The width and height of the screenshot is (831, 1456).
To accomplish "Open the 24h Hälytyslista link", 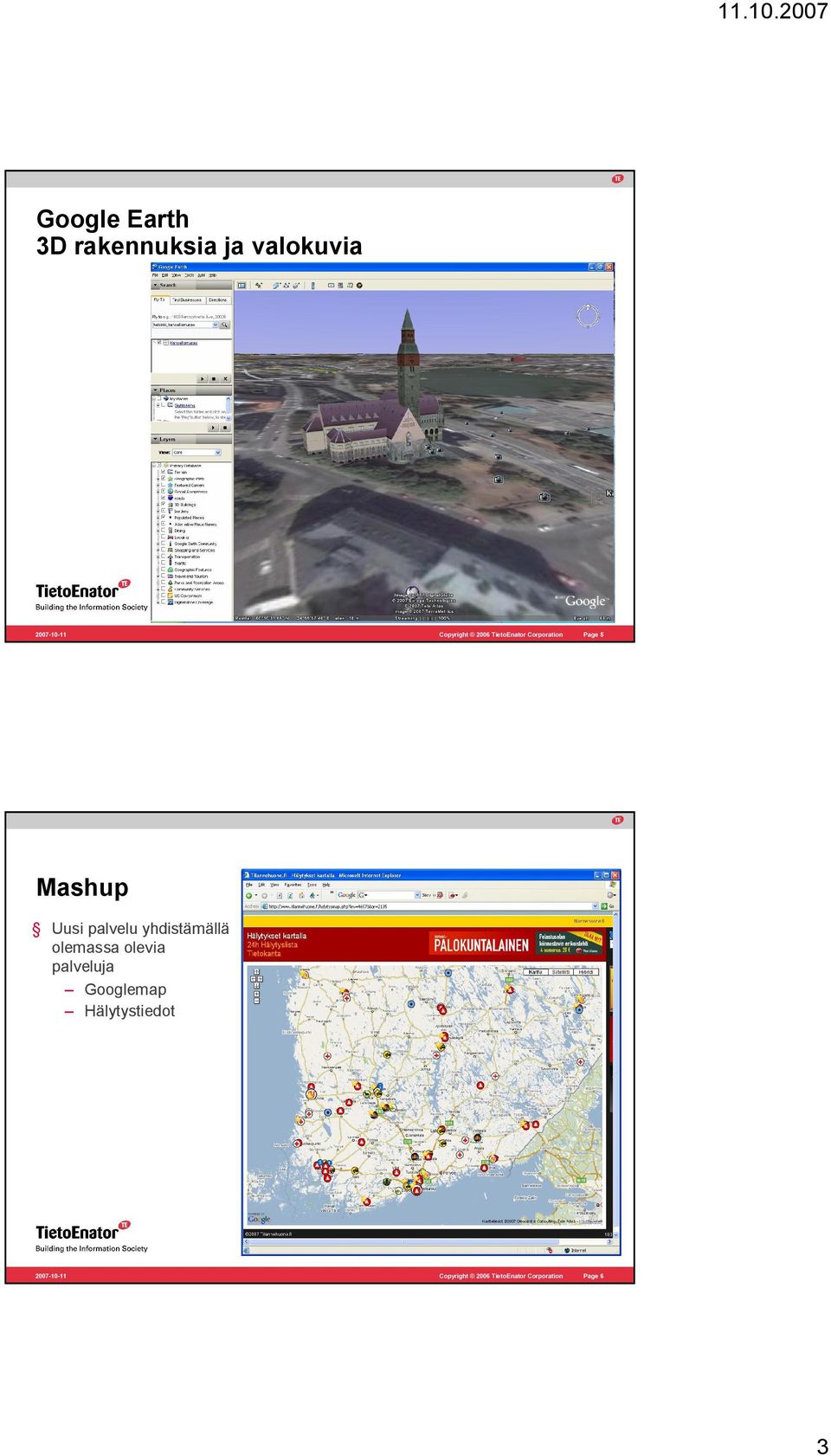I will click(x=273, y=945).
